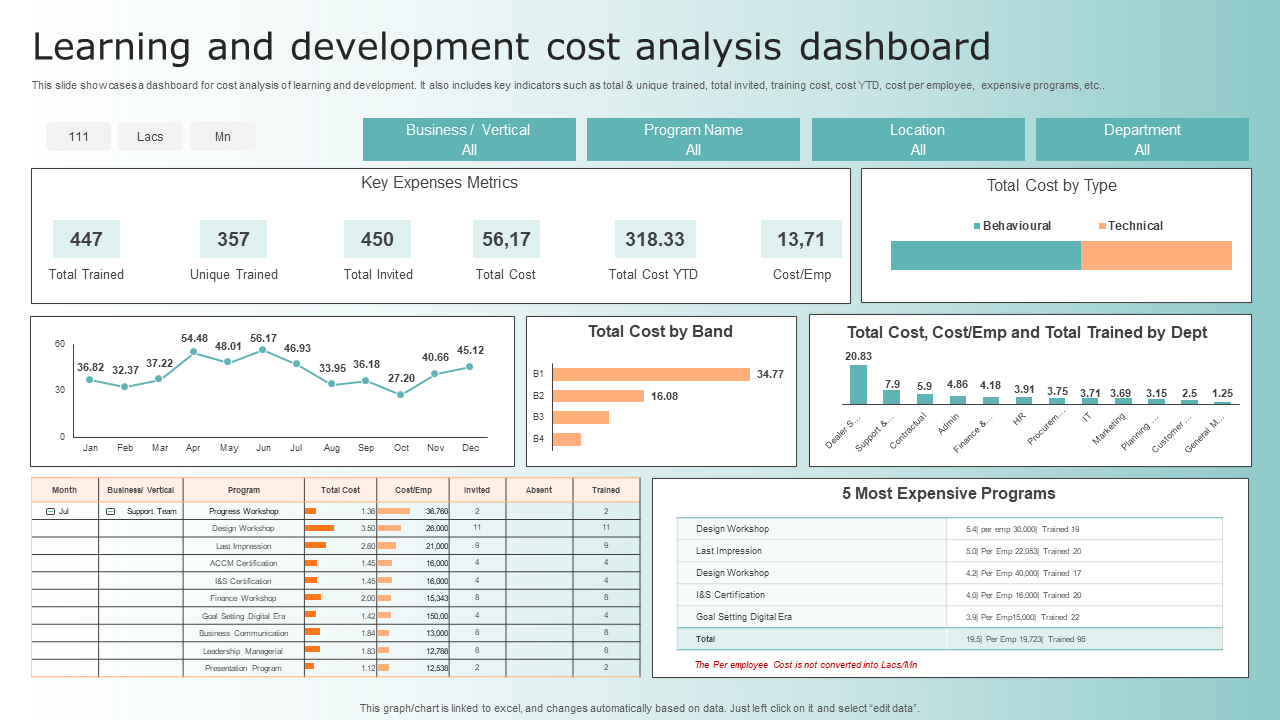The image size is (1280, 720).
Task: Select Goal Setting Digital Era expensive program
Action: [949, 617]
